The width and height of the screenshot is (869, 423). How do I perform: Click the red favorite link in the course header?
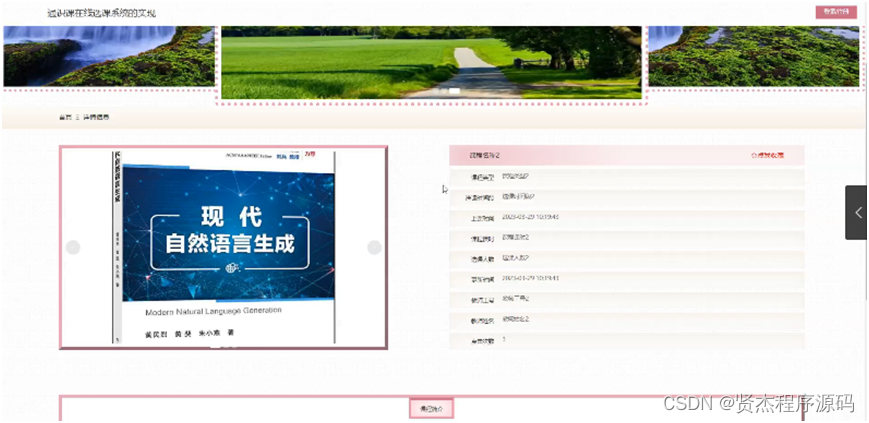pyautogui.click(x=767, y=156)
